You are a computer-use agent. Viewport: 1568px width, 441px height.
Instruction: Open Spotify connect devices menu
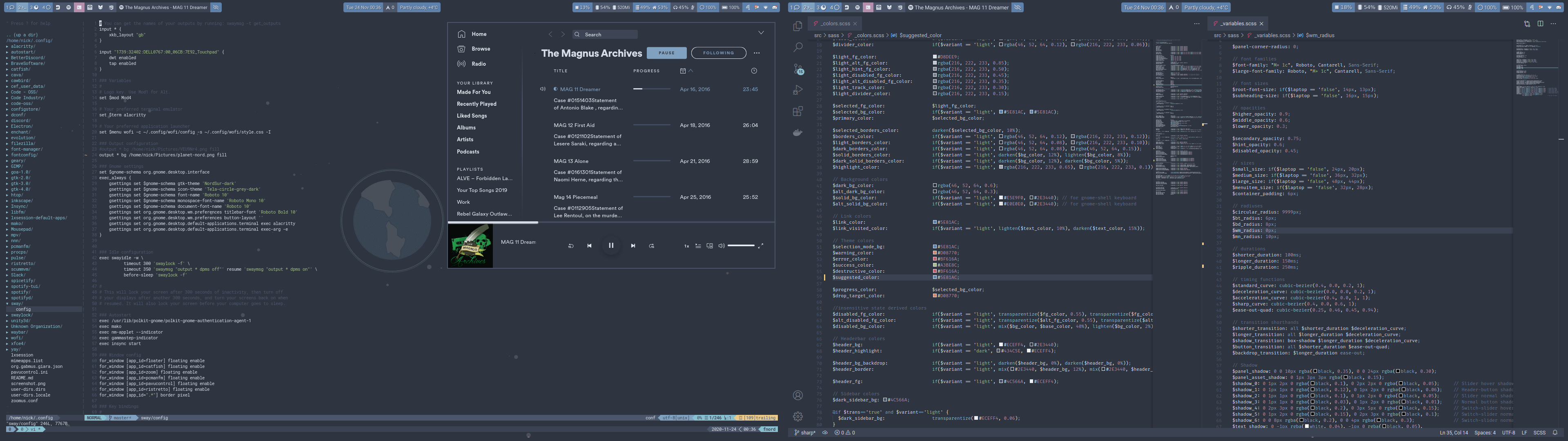coord(710,246)
